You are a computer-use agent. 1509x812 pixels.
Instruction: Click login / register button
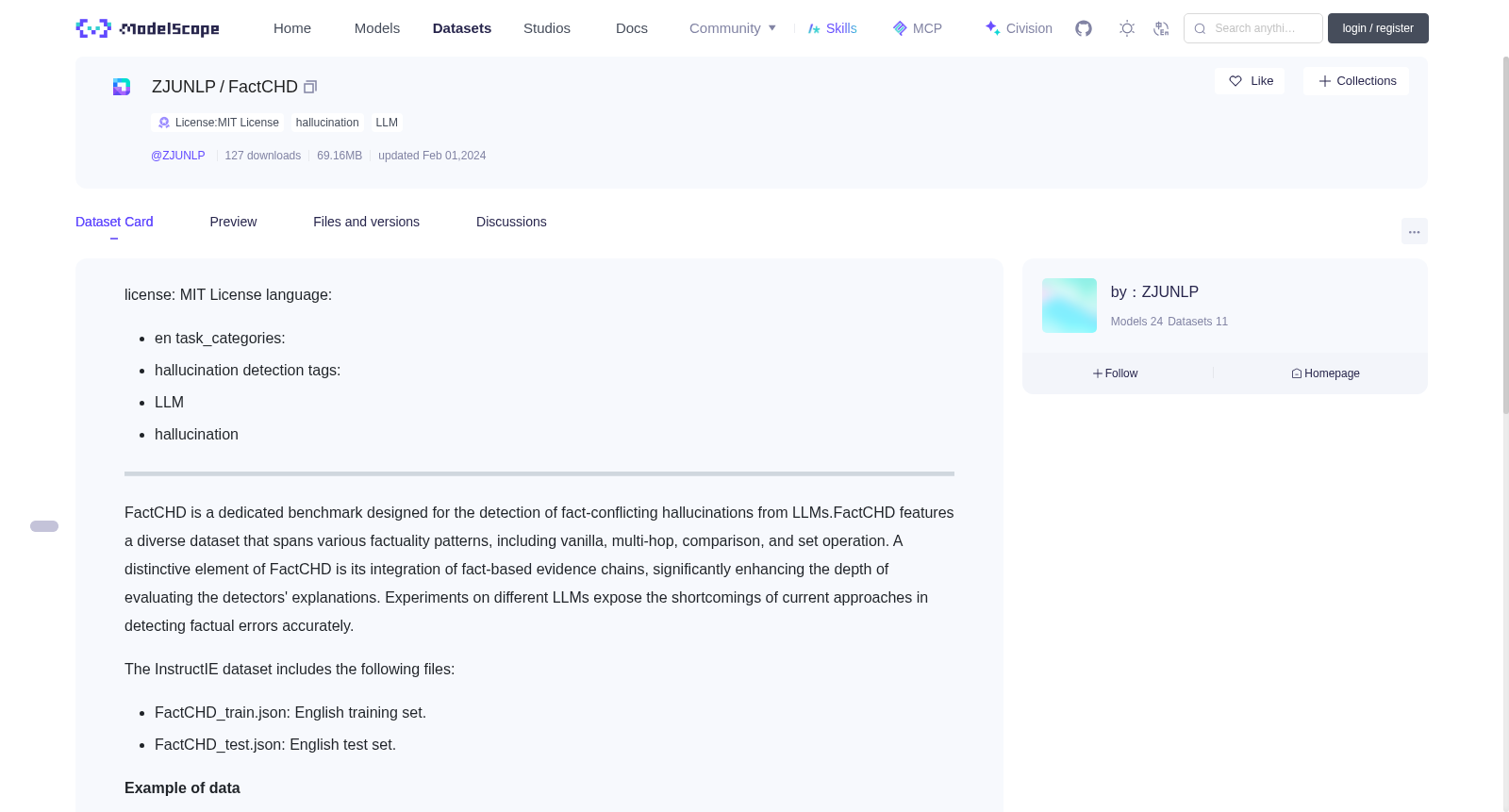point(1378,28)
